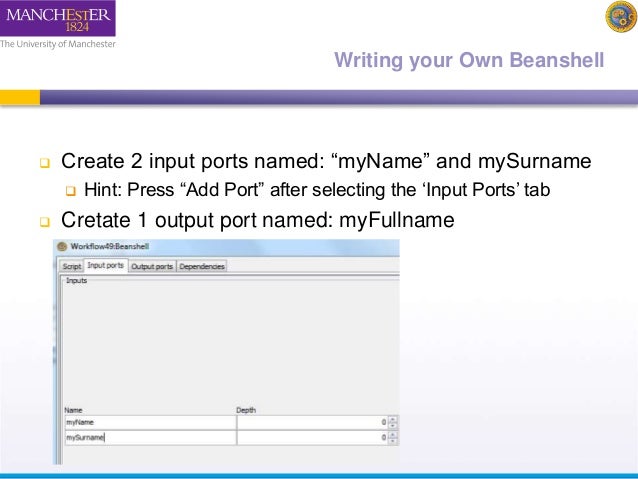
Task: Click the Workflow49:Beanshell window icon
Action: [x=62, y=246]
